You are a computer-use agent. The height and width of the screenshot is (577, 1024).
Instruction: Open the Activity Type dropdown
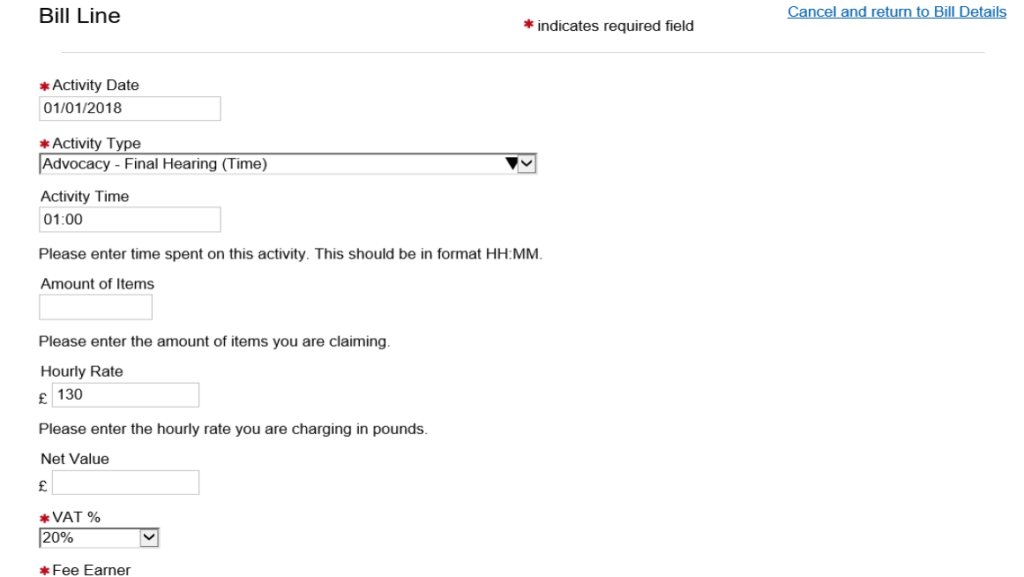[288, 164]
